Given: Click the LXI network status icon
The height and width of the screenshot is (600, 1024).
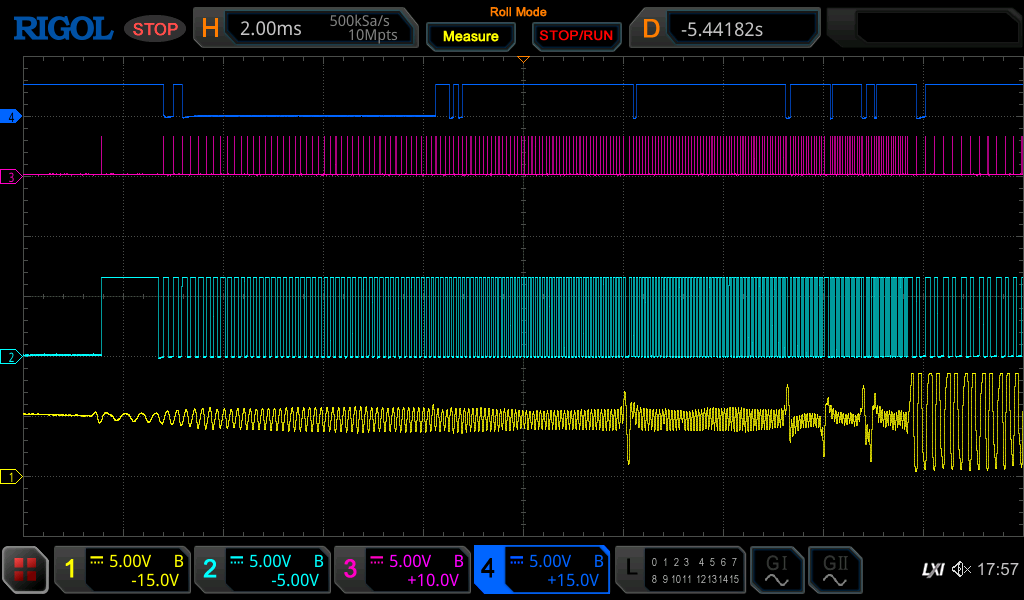Looking at the screenshot, I should [x=933, y=569].
